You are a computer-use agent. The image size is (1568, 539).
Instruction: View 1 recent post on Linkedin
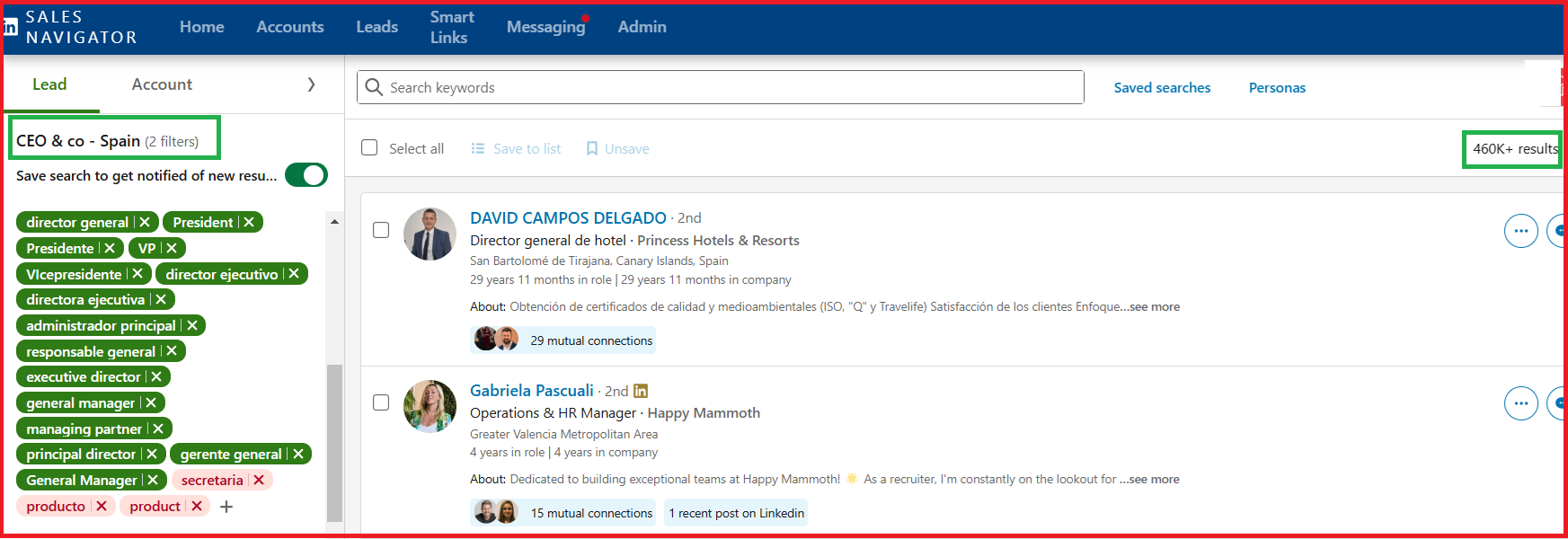tap(736, 512)
